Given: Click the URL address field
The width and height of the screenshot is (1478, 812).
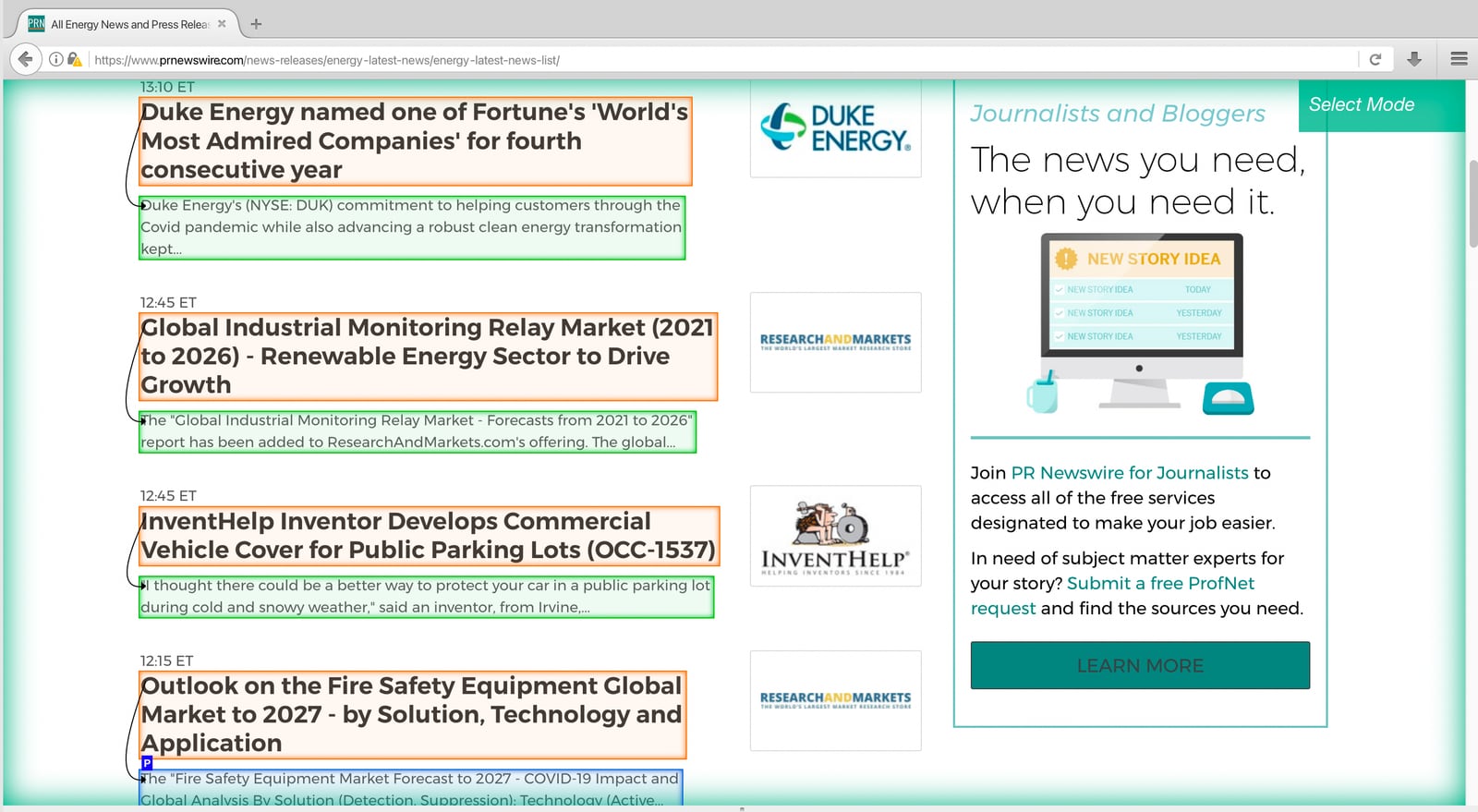Looking at the screenshot, I should coord(721,60).
